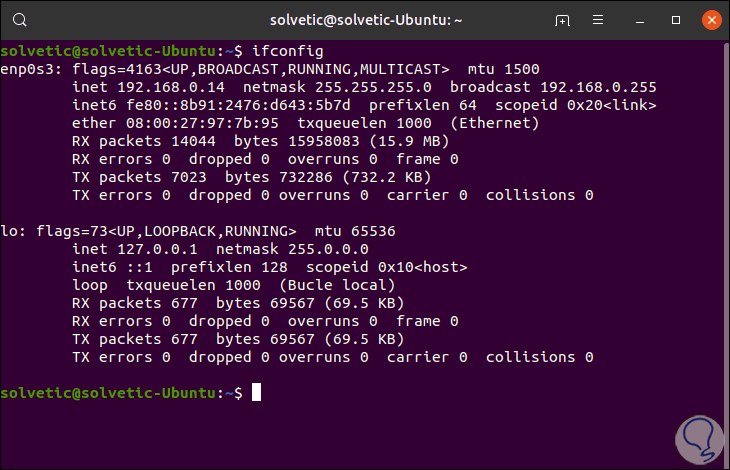Click the terminal search icon
The width and height of the screenshot is (730, 470).
point(21,20)
